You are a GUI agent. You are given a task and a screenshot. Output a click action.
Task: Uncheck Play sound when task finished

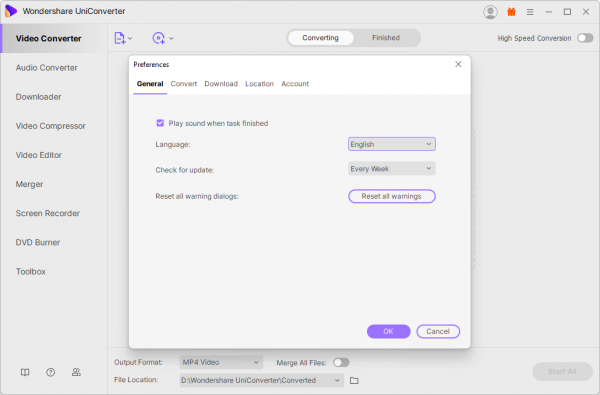point(160,123)
